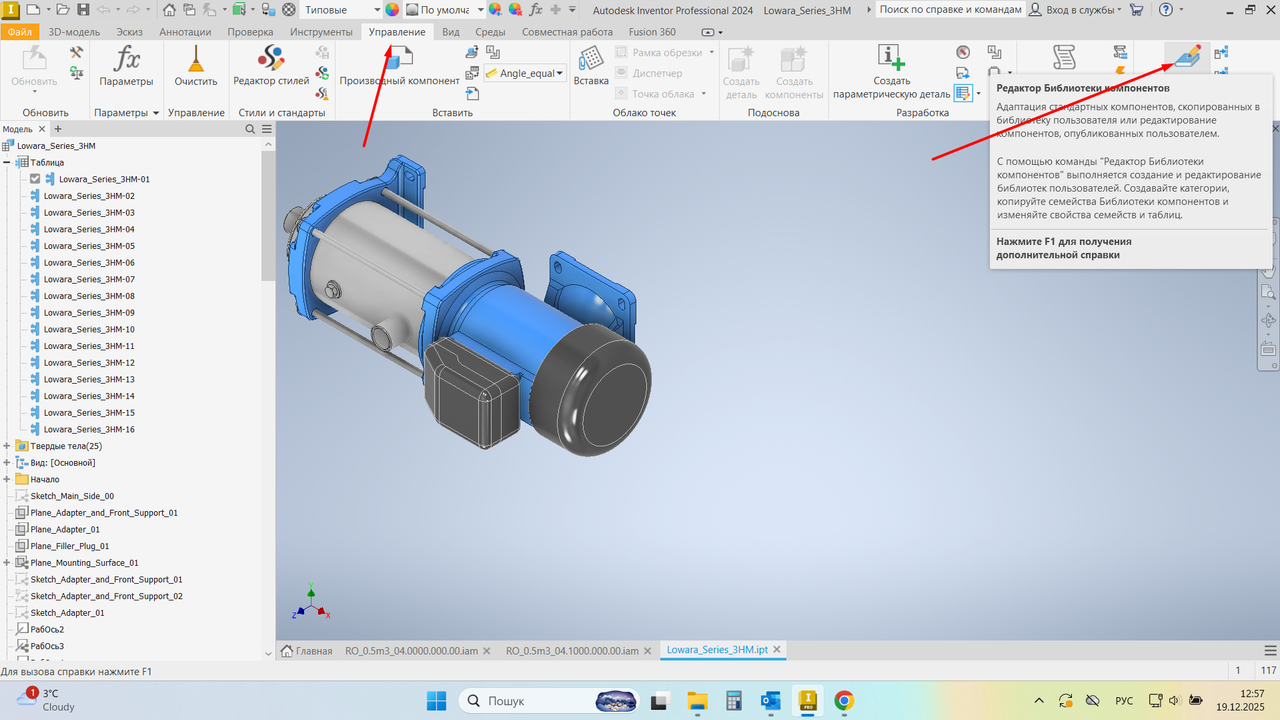Click the document tabs menu icon at bottom right
The width and height of the screenshot is (1280, 720).
[1270, 650]
